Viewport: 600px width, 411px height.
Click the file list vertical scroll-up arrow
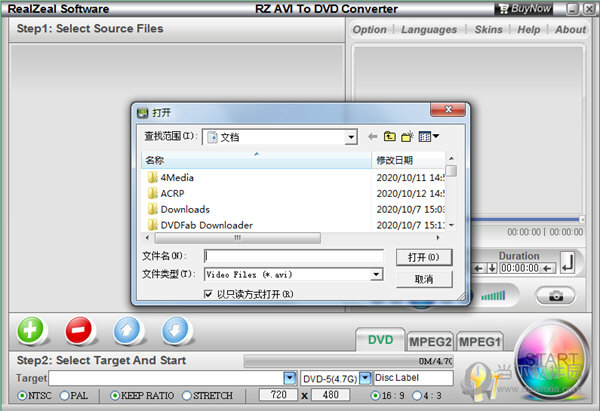coord(452,158)
